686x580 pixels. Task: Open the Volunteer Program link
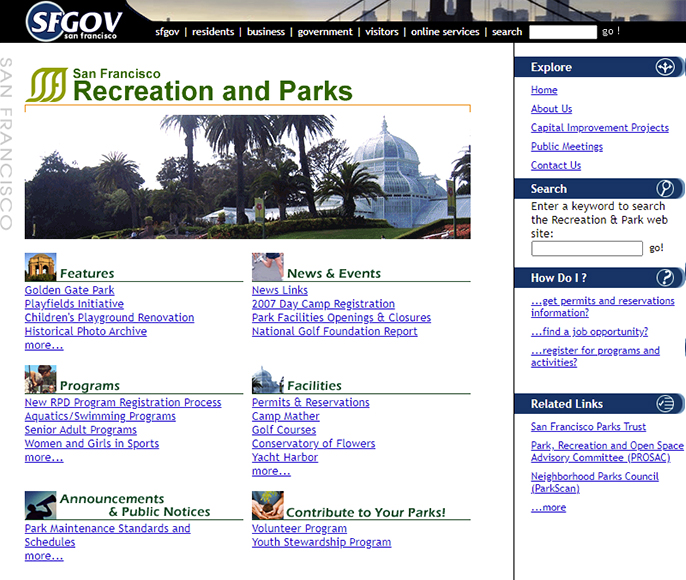coord(299,528)
